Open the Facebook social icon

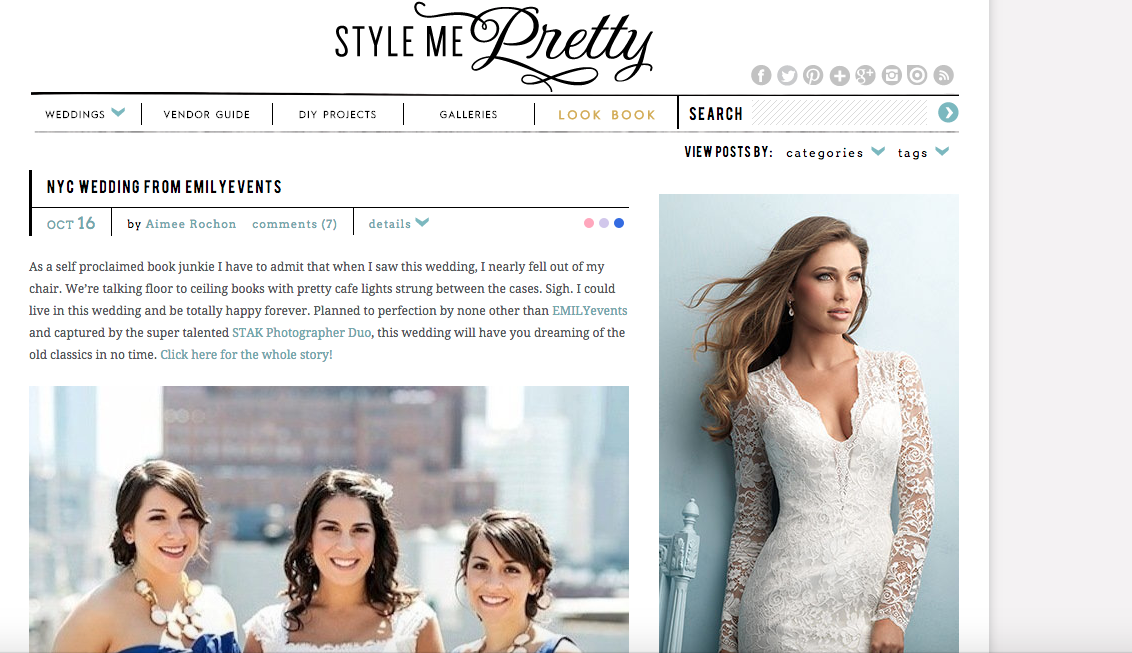pyautogui.click(x=761, y=75)
